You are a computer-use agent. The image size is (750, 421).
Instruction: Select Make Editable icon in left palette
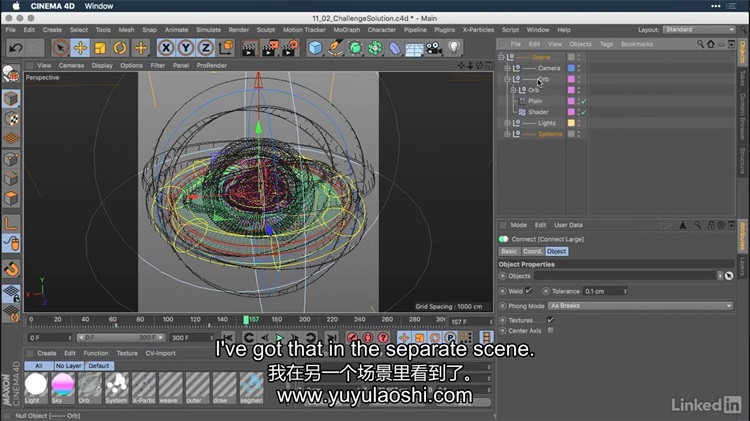click(x=11, y=74)
